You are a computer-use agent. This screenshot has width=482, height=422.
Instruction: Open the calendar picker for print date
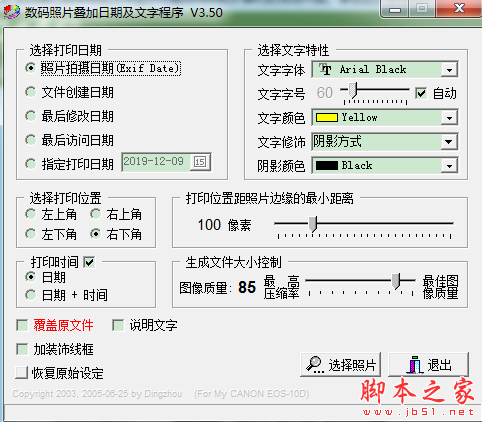tap(200, 162)
